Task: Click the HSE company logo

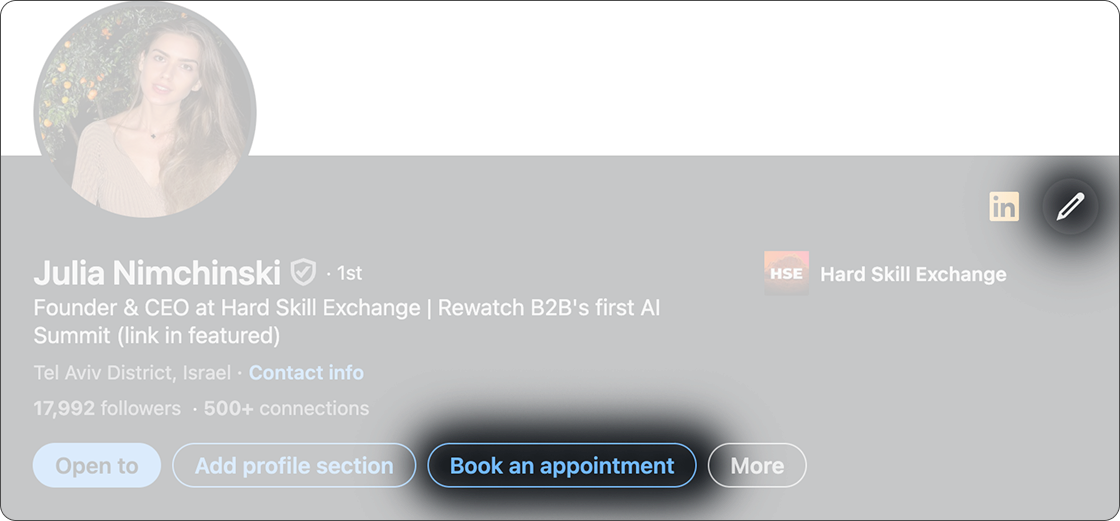Action: (786, 274)
